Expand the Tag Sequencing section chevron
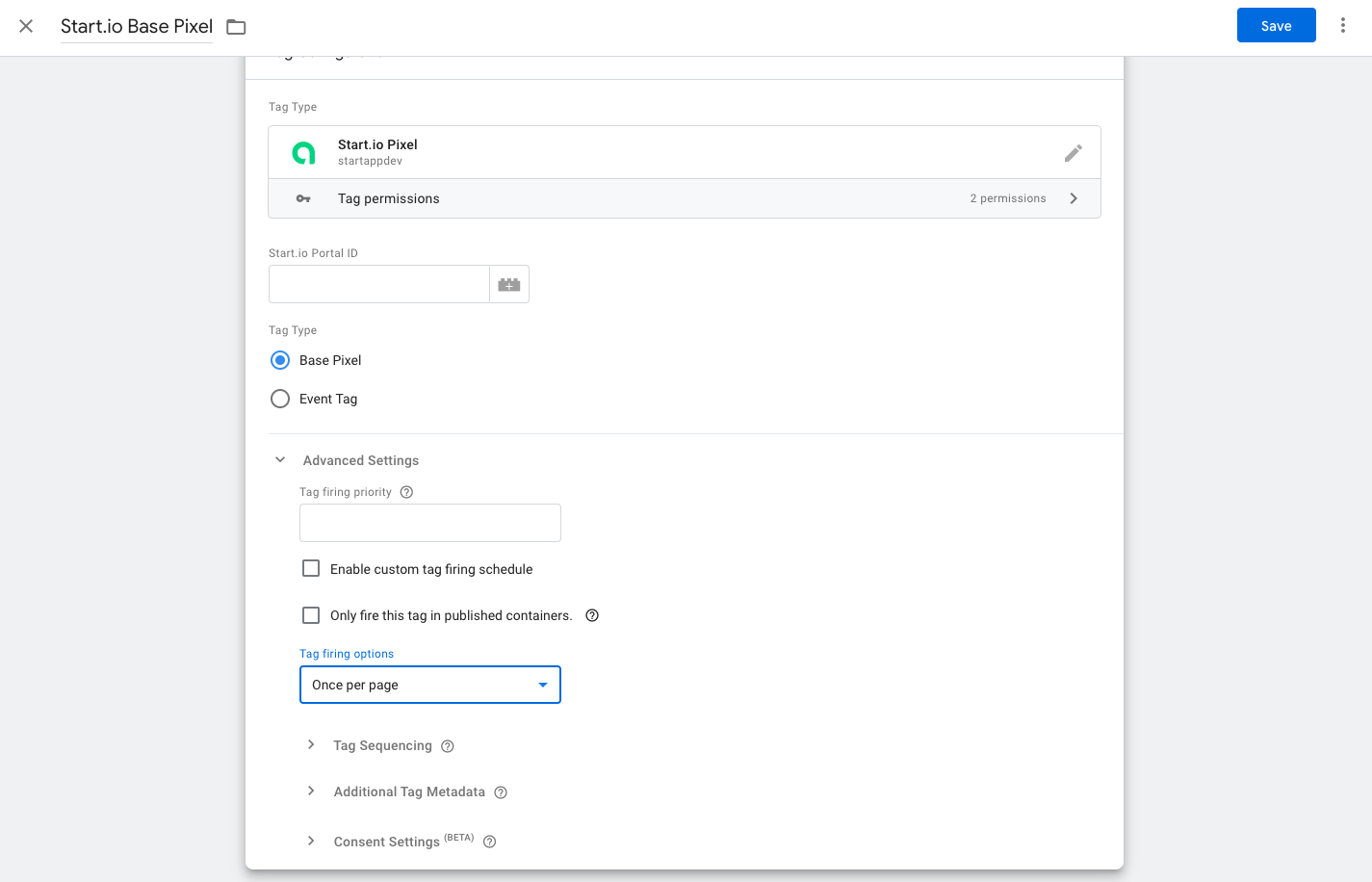Image resolution: width=1372 pixels, height=882 pixels. pyautogui.click(x=311, y=745)
